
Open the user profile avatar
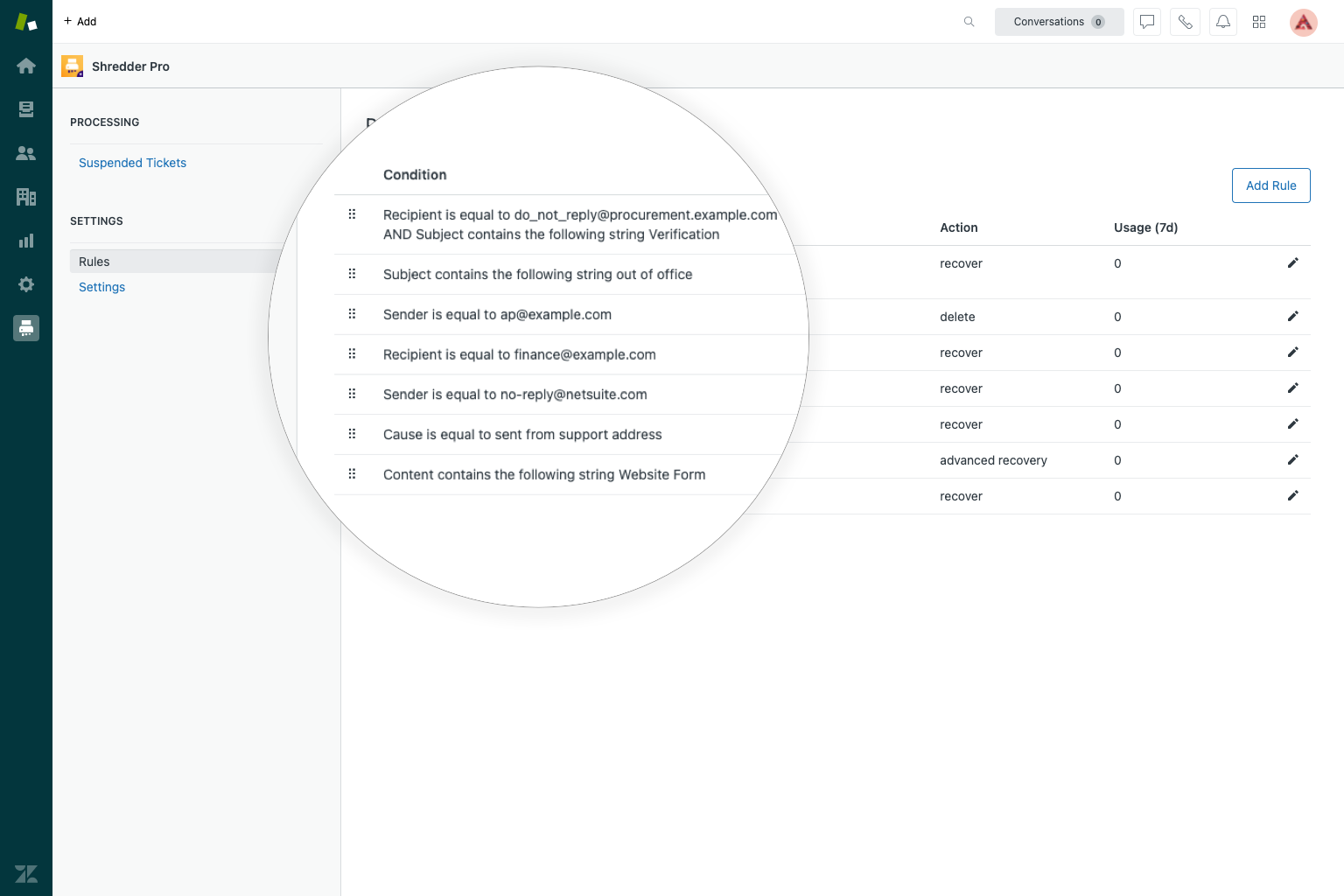tap(1303, 23)
